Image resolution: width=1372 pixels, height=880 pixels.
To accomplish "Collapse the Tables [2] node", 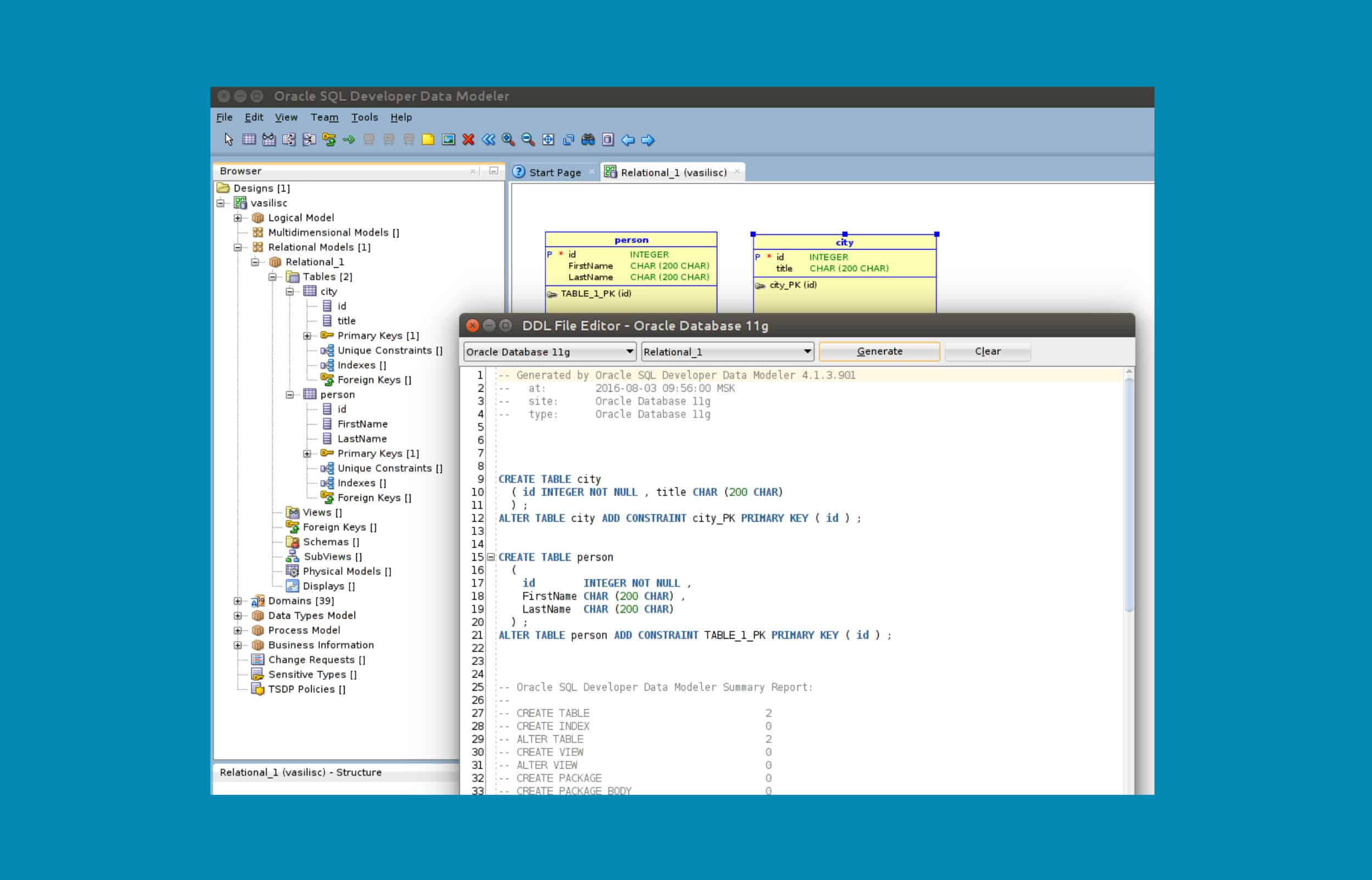I will point(273,277).
